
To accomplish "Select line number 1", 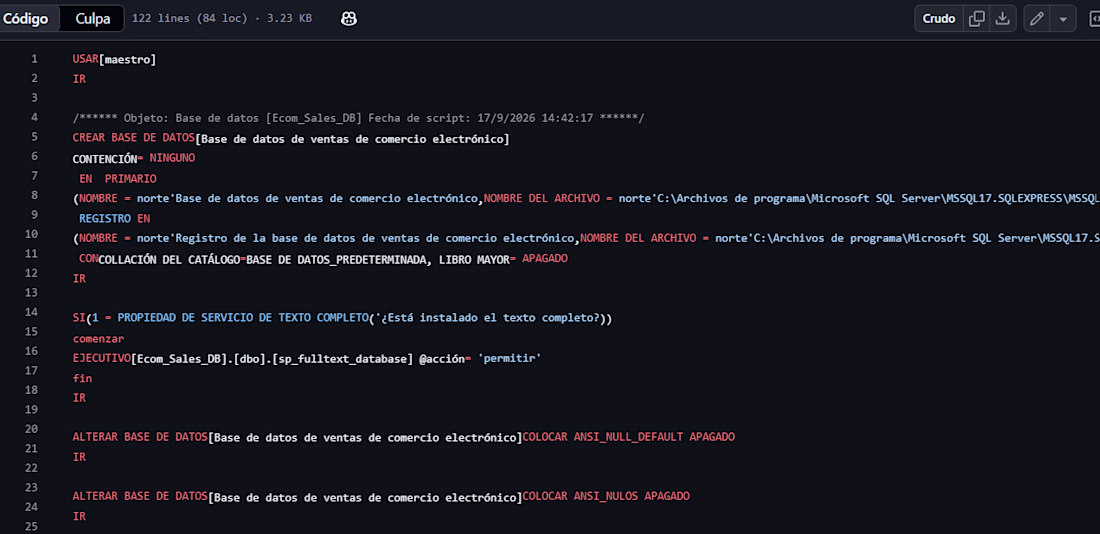I will coord(34,60).
